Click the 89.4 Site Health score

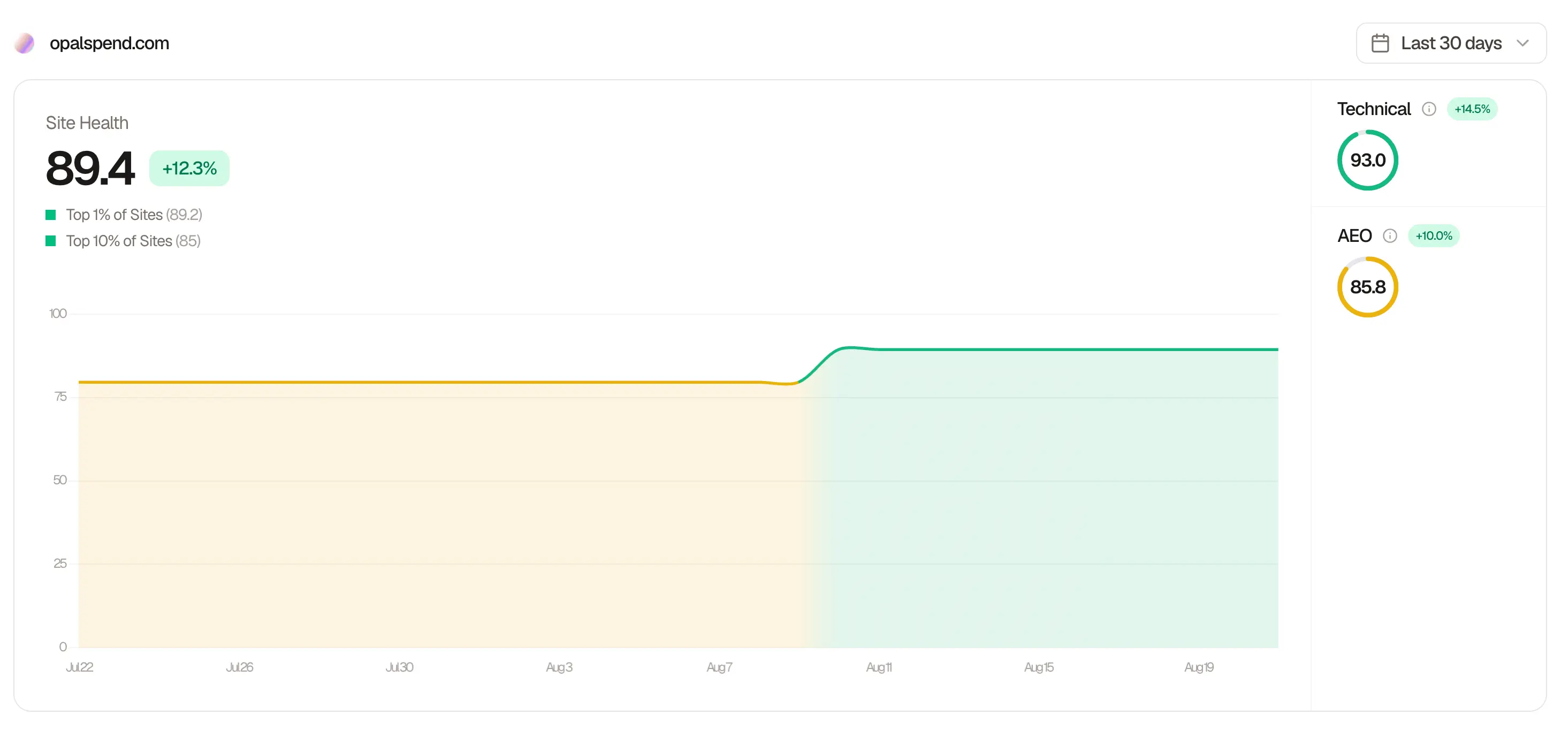tap(90, 169)
